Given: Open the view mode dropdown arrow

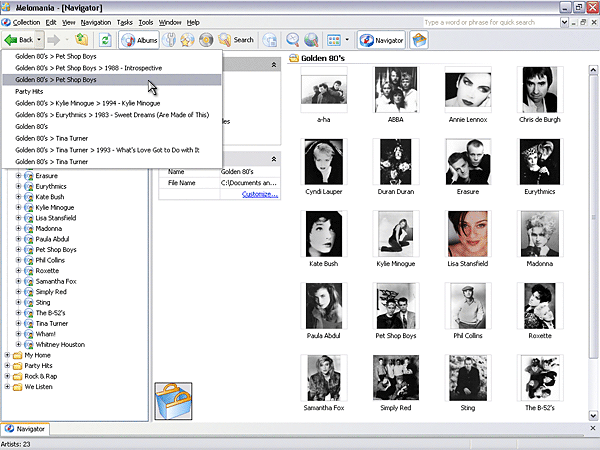Looking at the screenshot, I should 347,40.
